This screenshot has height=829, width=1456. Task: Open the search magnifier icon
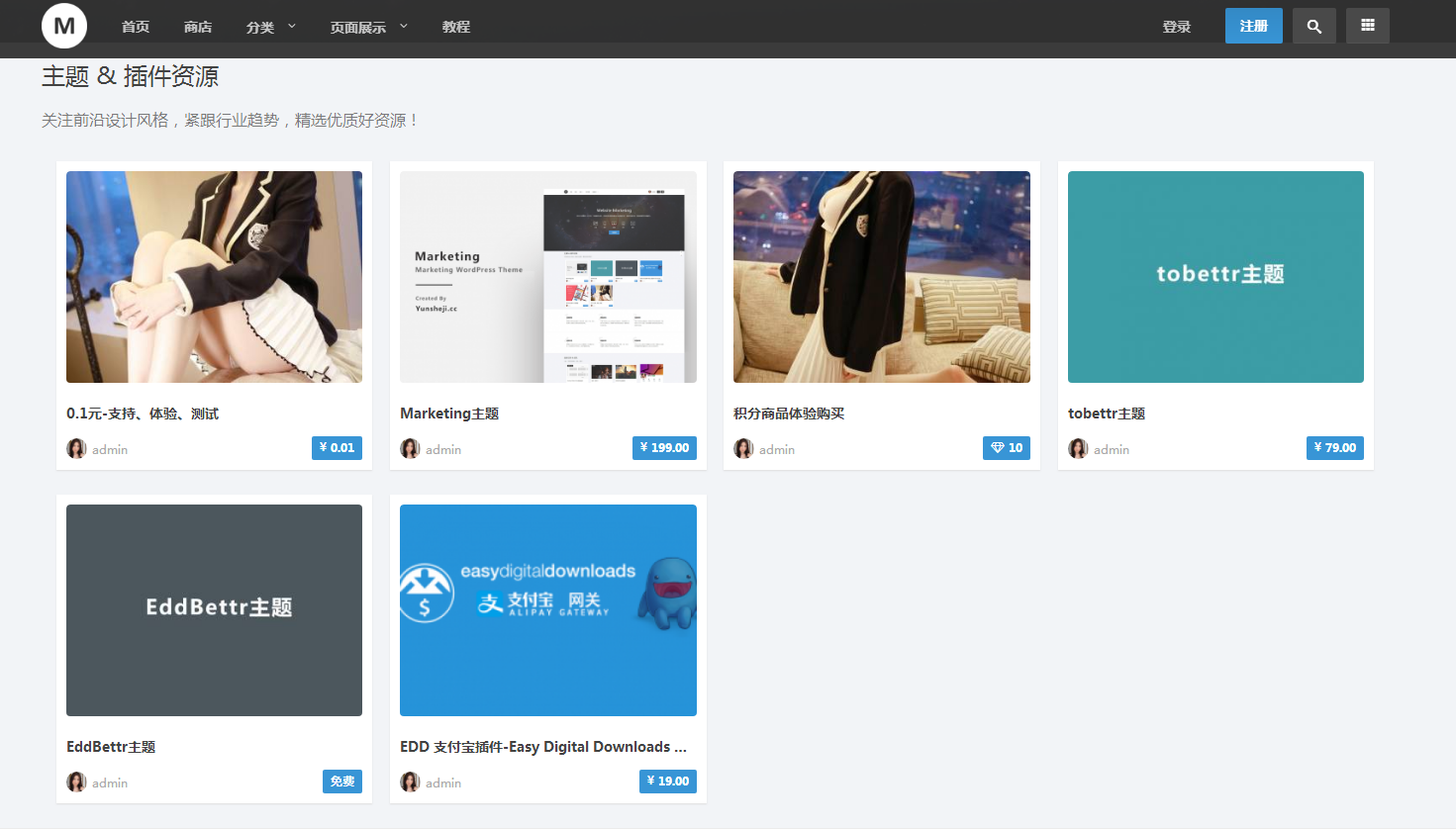click(1313, 26)
